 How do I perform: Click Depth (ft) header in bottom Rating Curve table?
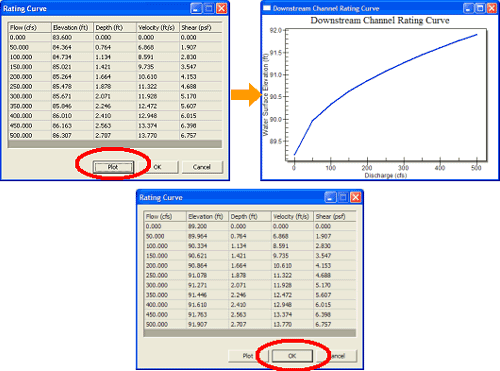click(x=250, y=217)
